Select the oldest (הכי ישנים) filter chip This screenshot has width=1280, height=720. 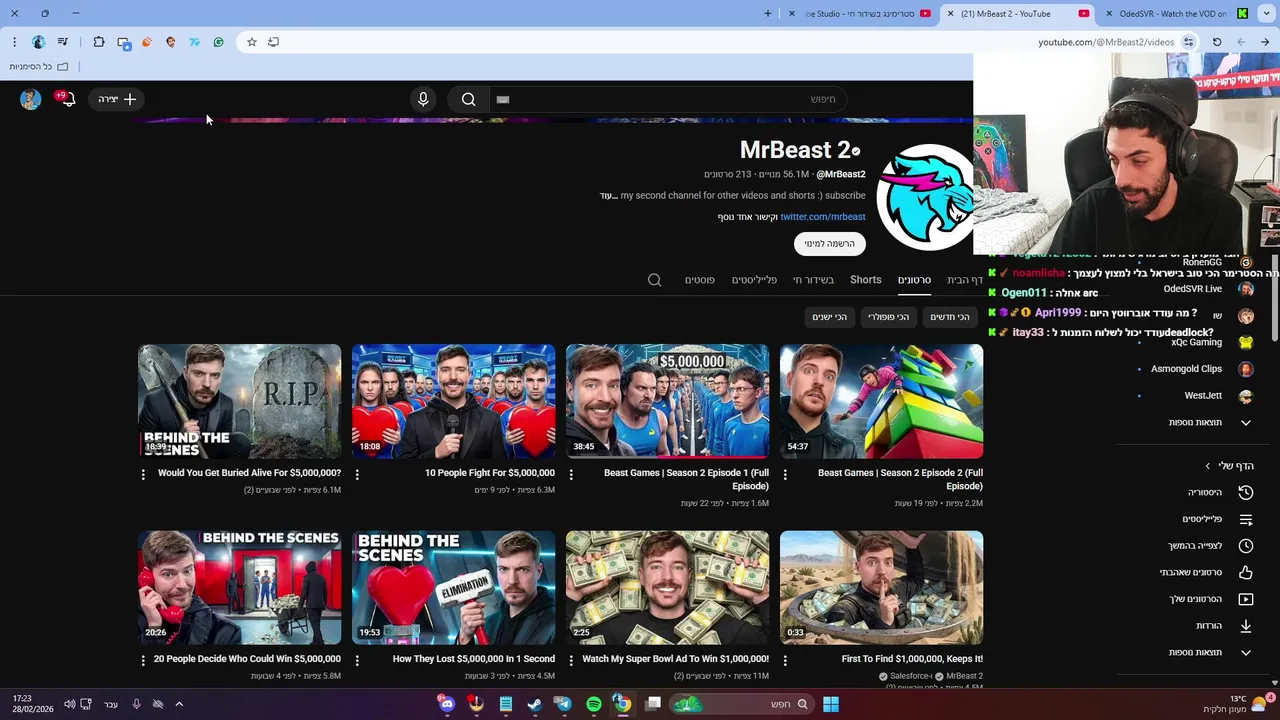[x=829, y=317]
